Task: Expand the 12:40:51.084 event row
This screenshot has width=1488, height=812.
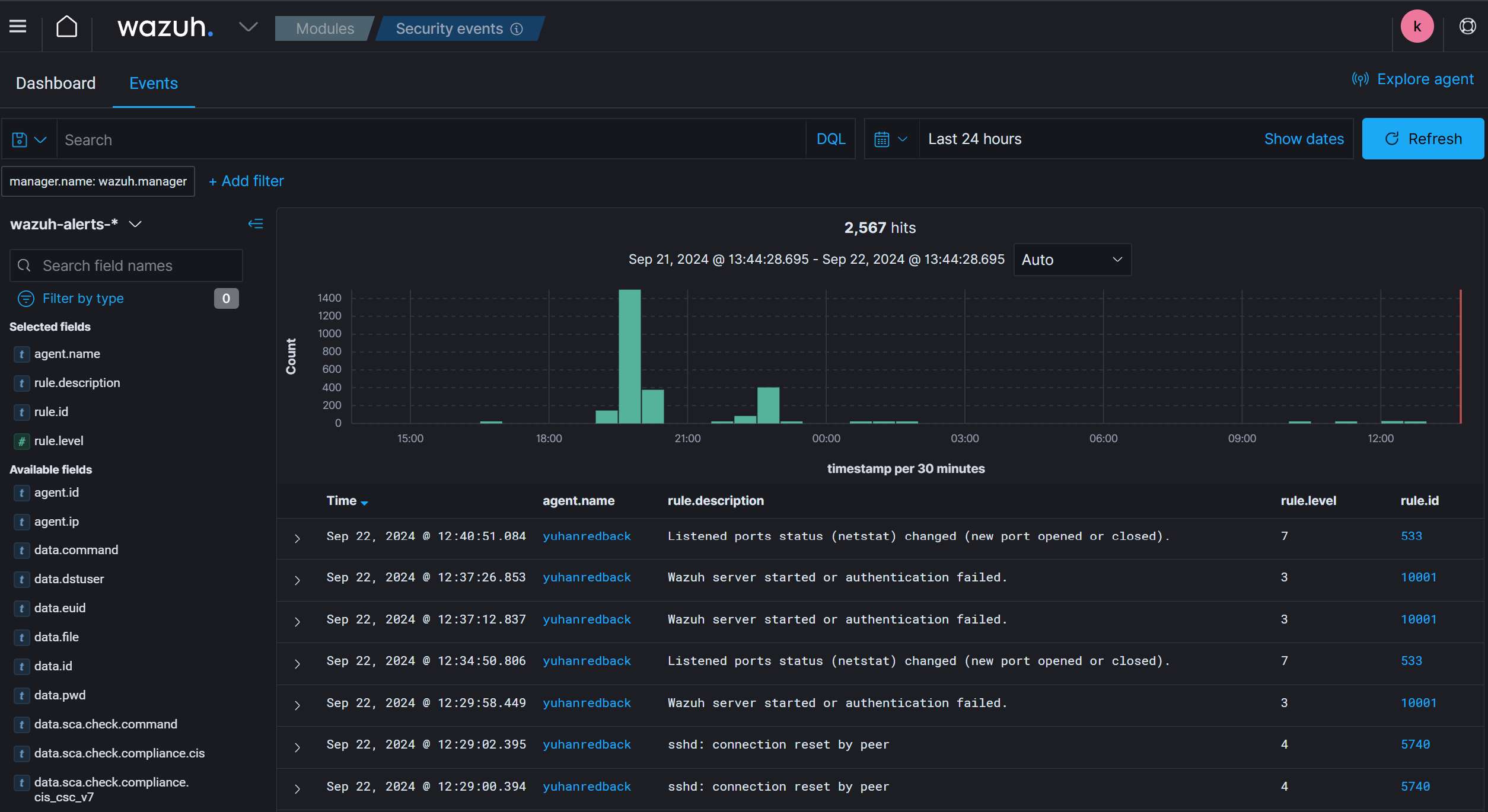Action: coord(297,538)
